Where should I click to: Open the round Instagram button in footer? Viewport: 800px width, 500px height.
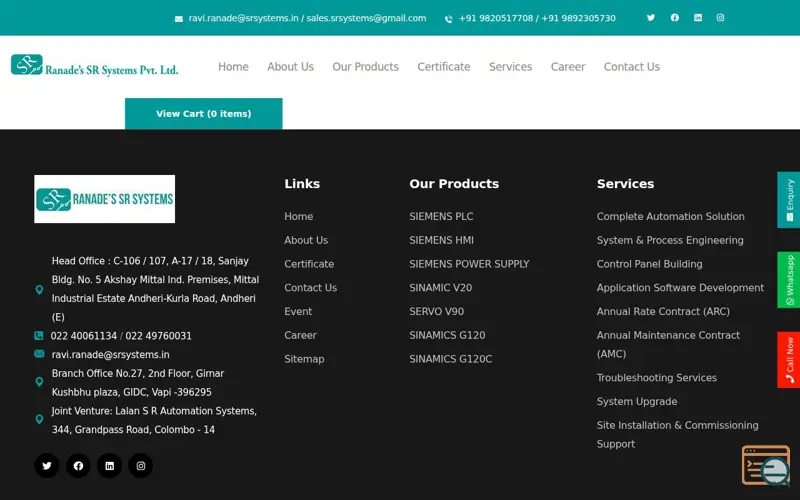coord(141,466)
